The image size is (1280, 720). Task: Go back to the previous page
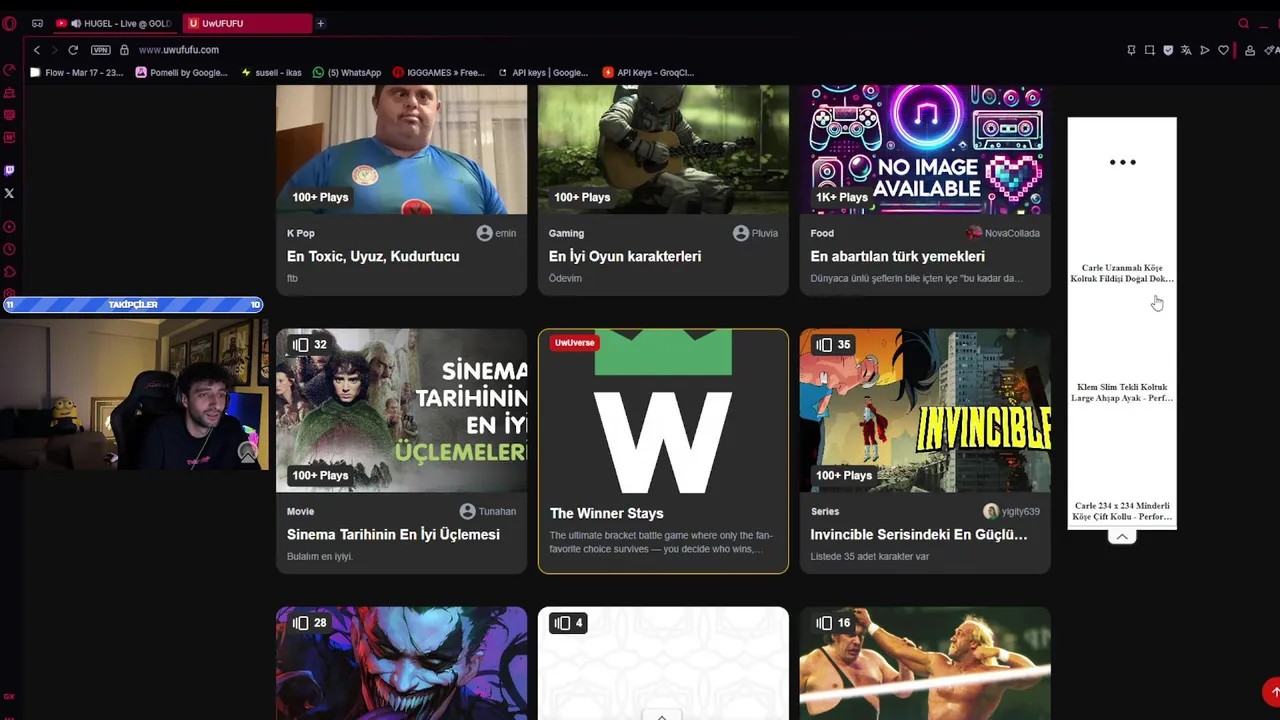(x=37, y=50)
